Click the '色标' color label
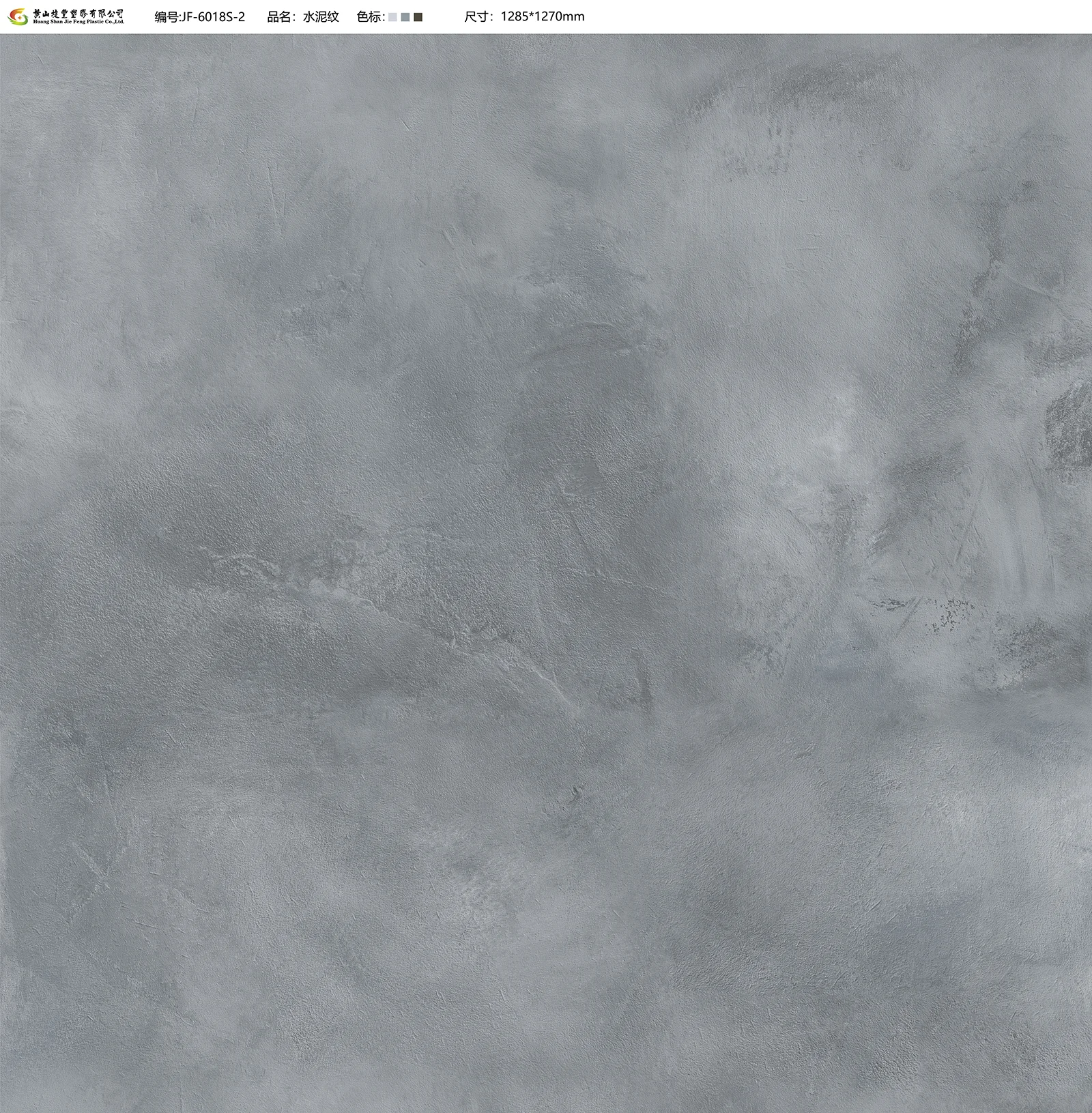Screen dimensions: 1092x1113 click(371, 17)
